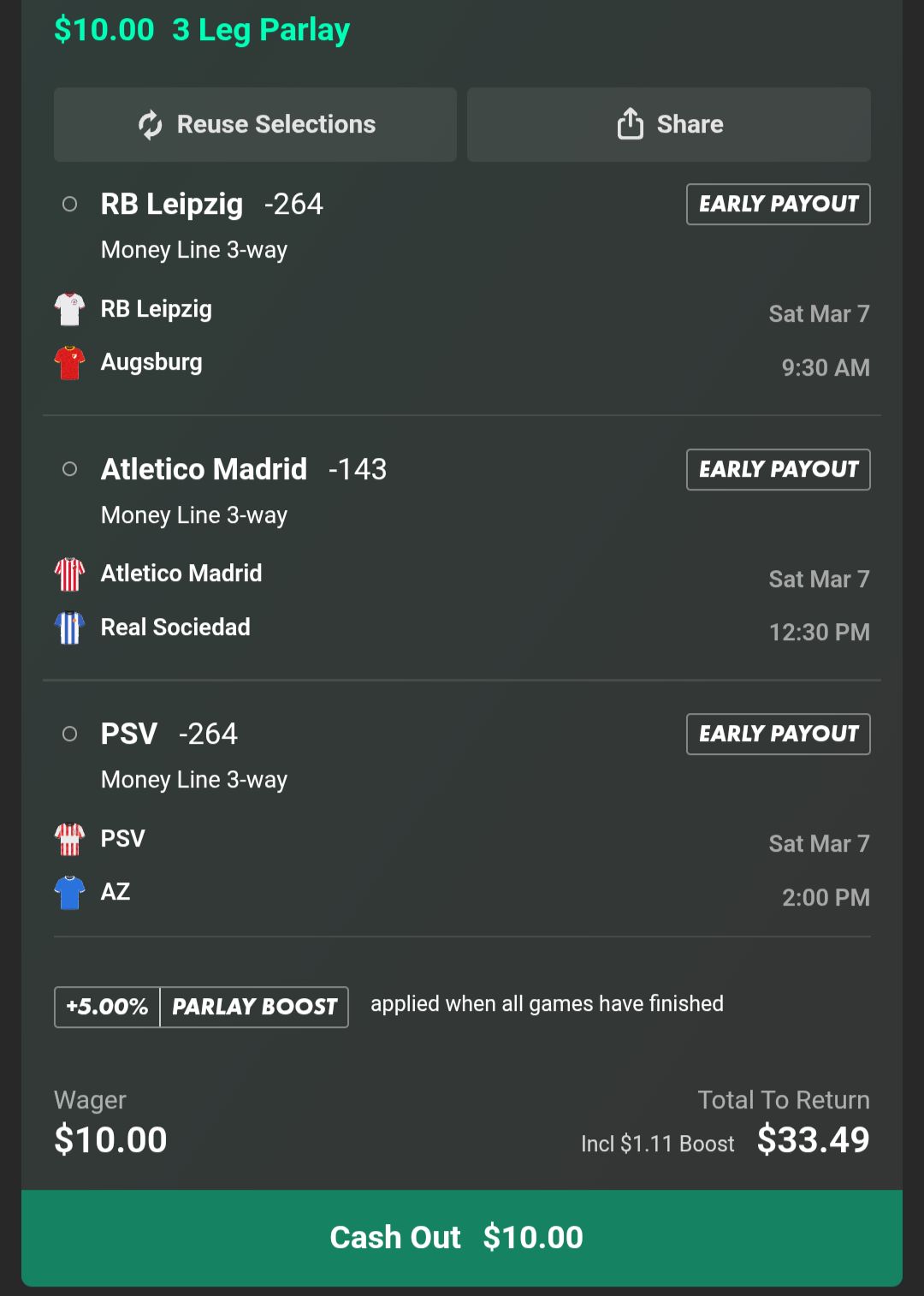Open Early Payout badge for Atletico Madrid

[x=778, y=469]
